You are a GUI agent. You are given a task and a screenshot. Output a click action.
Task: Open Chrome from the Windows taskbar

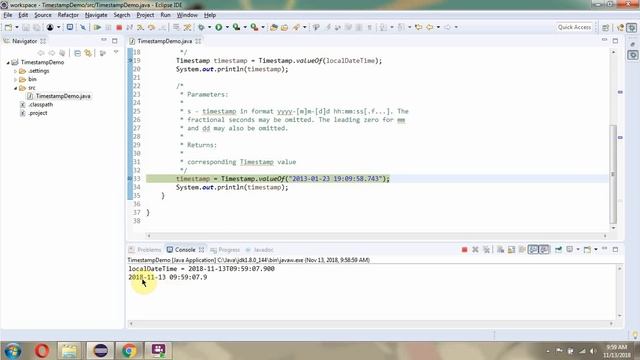[129, 351]
